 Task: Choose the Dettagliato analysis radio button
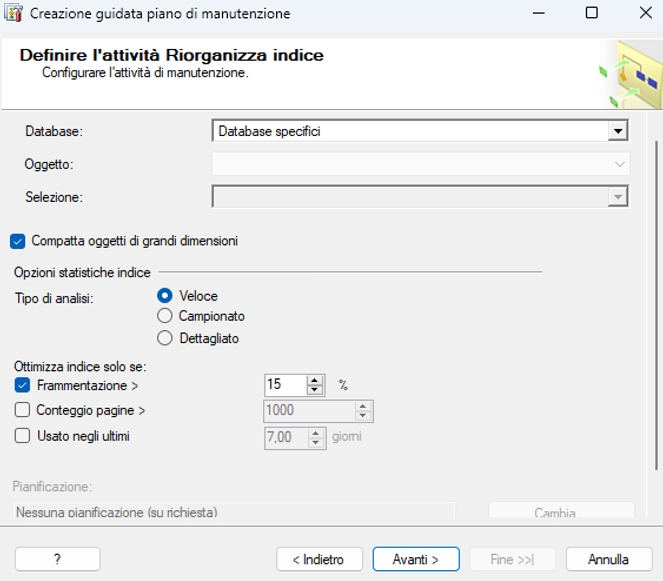click(x=164, y=338)
